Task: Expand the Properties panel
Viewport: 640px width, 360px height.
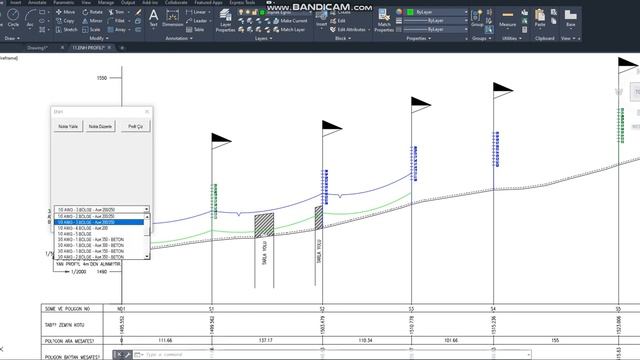Action: coord(418,38)
